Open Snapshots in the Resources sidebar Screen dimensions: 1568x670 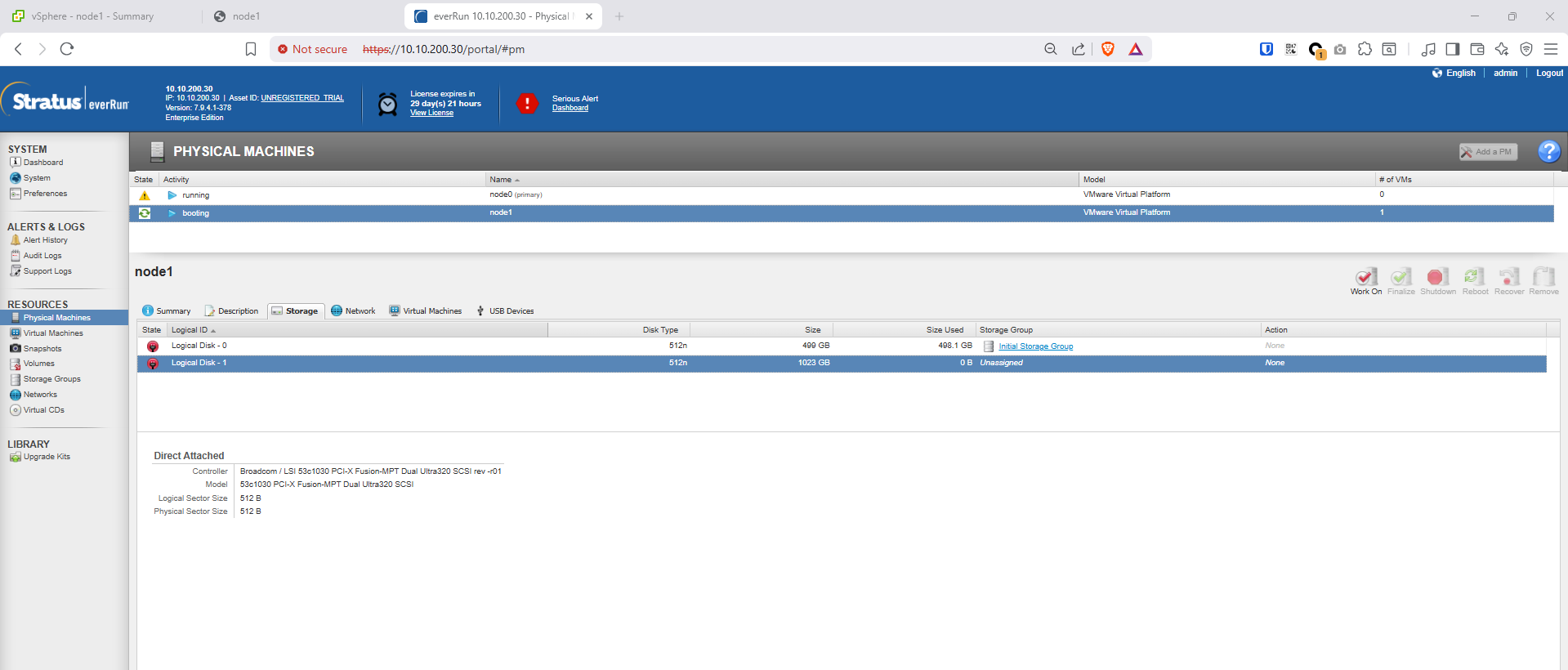click(42, 349)
